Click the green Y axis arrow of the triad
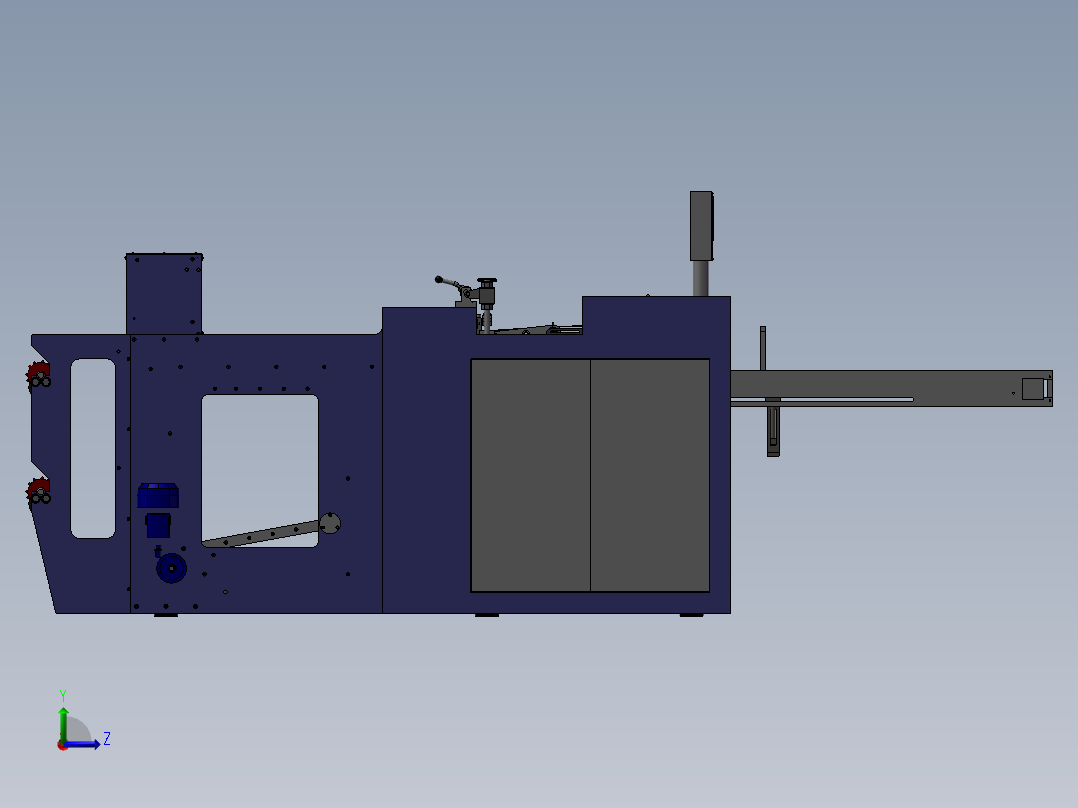The width and height of the screenshot is (1078, 808). (63, 723)
